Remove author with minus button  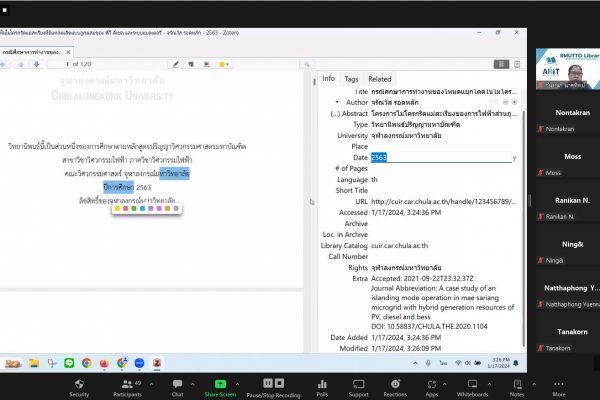[x=505, y=102]
